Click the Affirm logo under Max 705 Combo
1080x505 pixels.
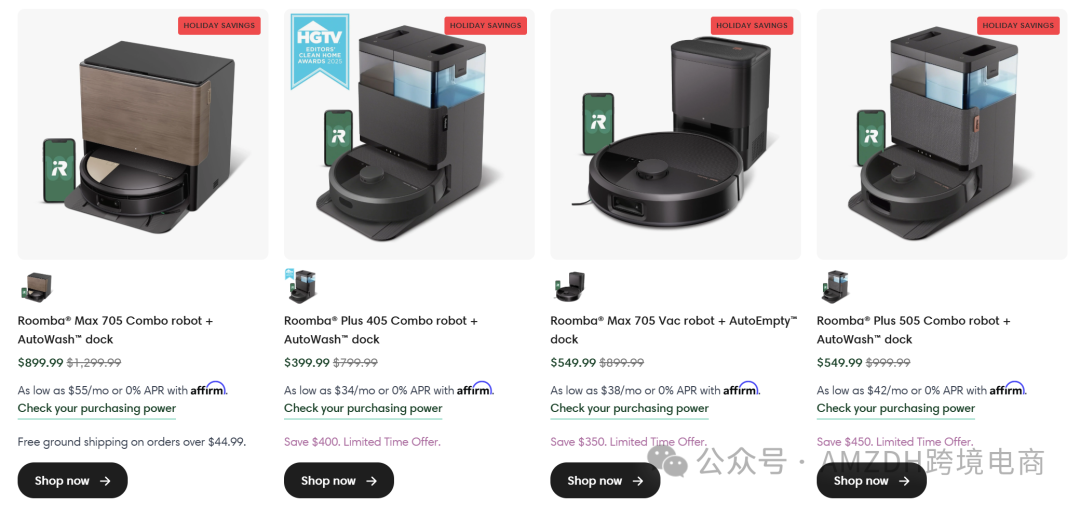coord(208,389)
